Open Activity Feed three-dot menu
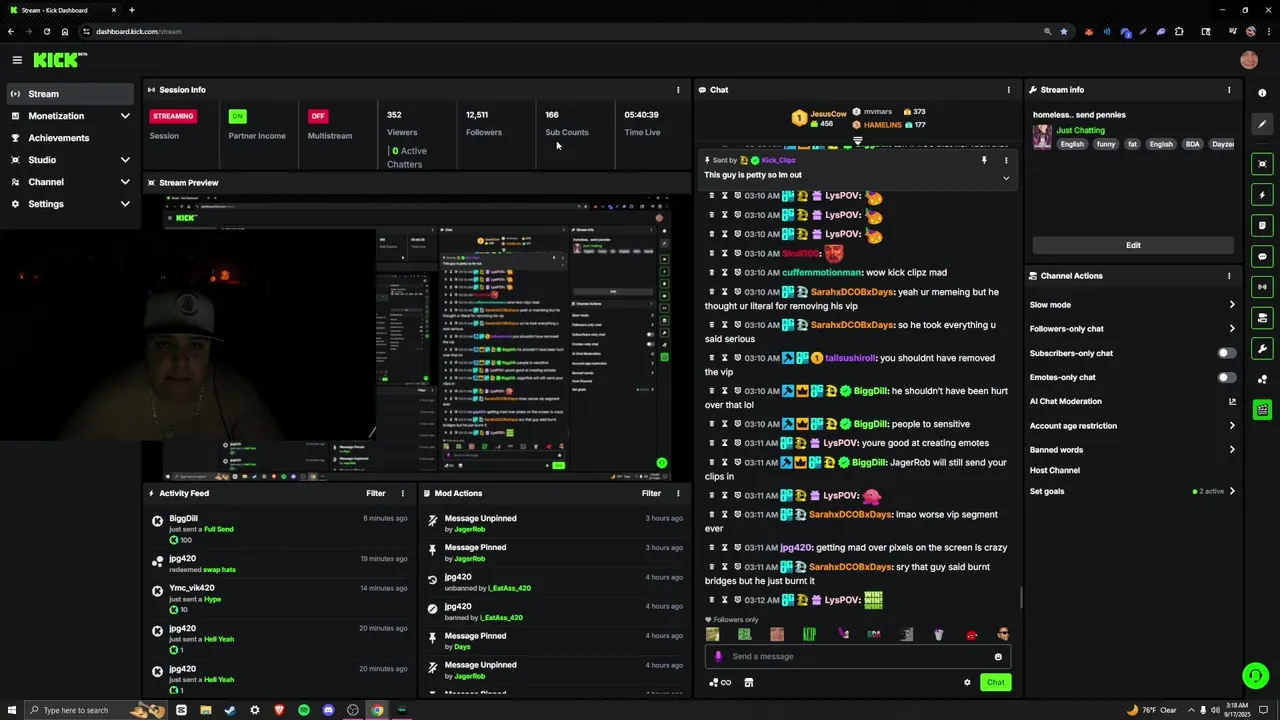This screenshot has width=1280, height=720. (403, 493)
